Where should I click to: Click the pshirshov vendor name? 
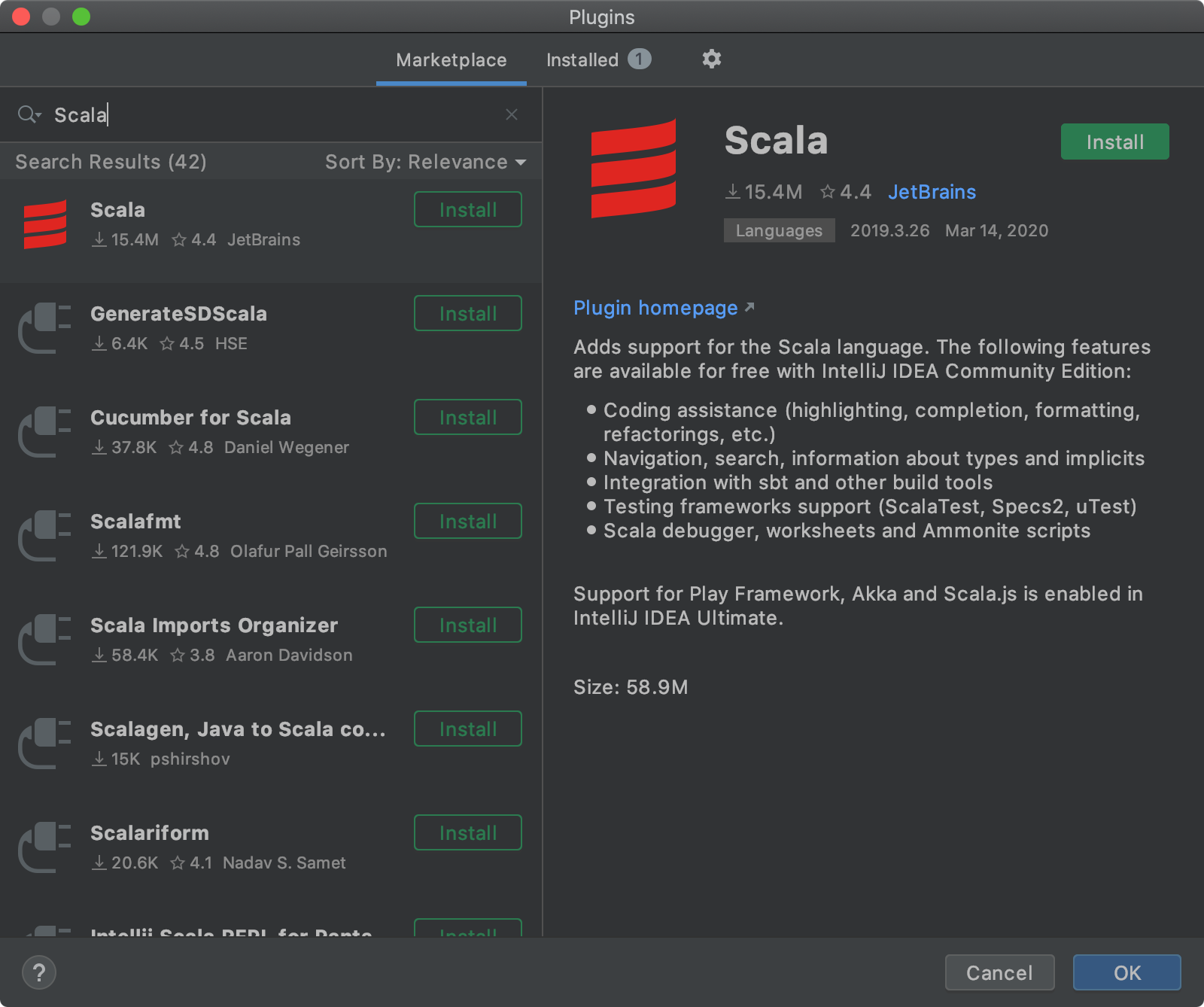click(x=190, y=759)
